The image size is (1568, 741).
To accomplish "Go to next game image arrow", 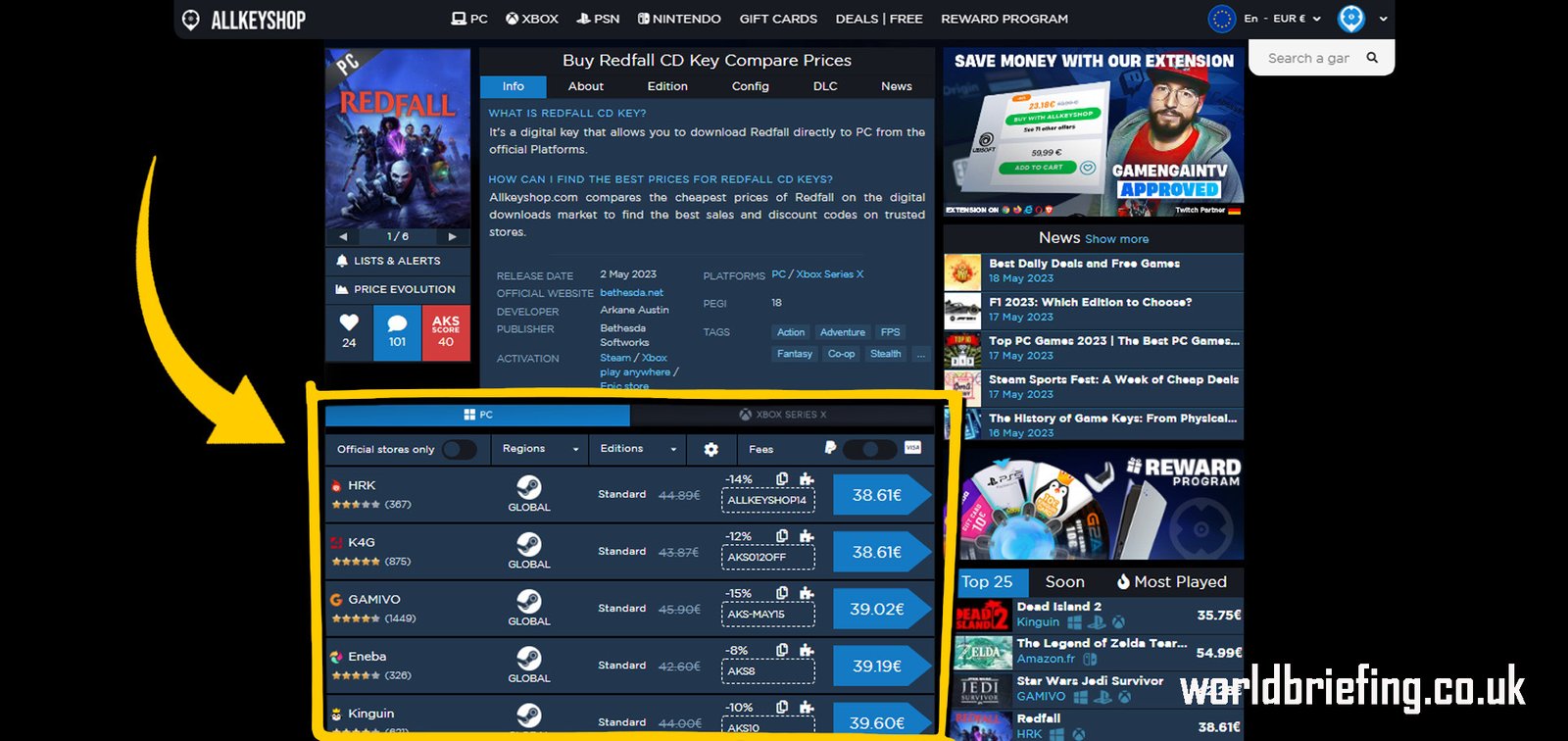I will click(452, 236).
